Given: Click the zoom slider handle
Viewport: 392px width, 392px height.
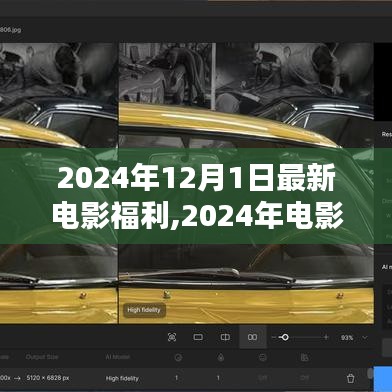Looking at the screenshot, I should tap(285, 337).
